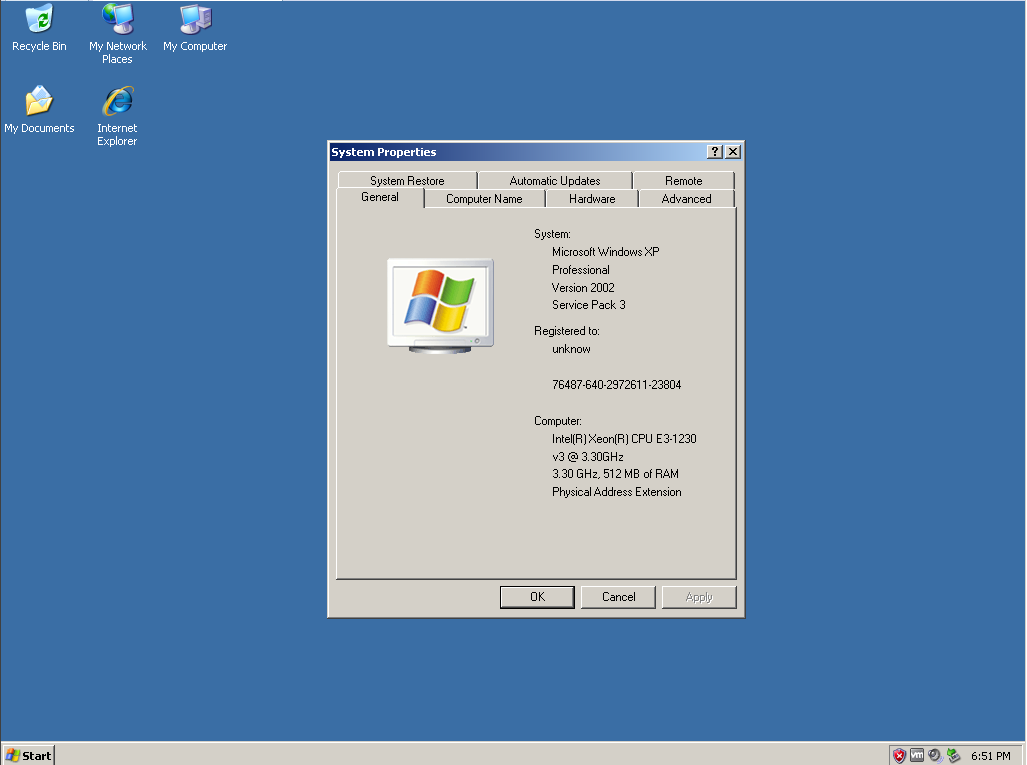Click the greyed-out Apply button
Viewport: 1027px width, 765px height.
(x=699, y=597)
